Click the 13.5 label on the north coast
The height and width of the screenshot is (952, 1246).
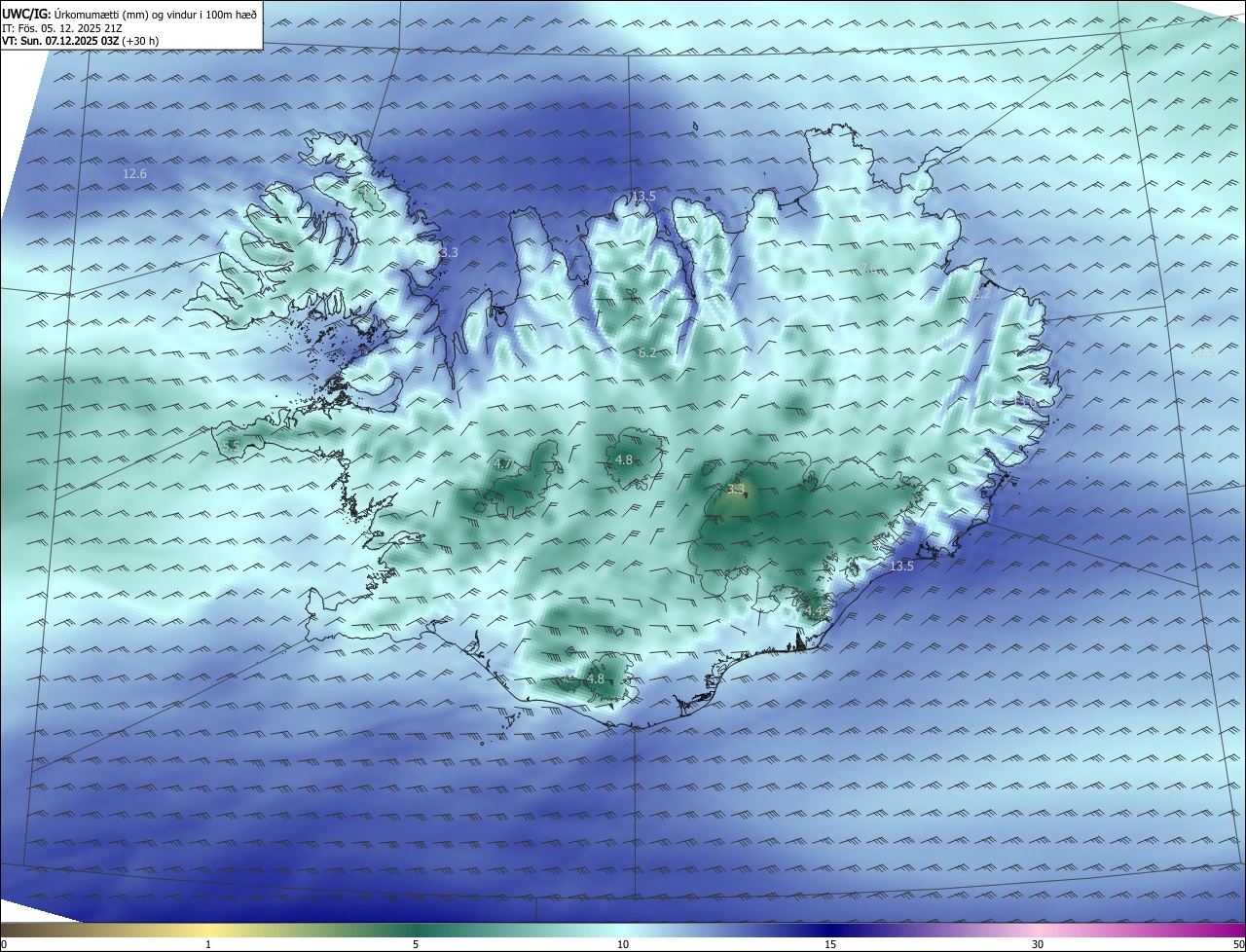643,197
